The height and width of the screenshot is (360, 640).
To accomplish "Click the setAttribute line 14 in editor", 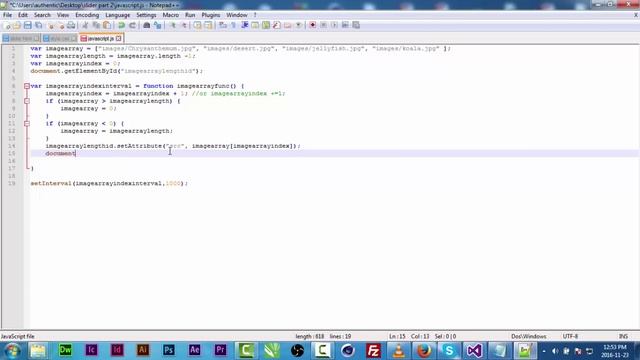I will point(173,146).
